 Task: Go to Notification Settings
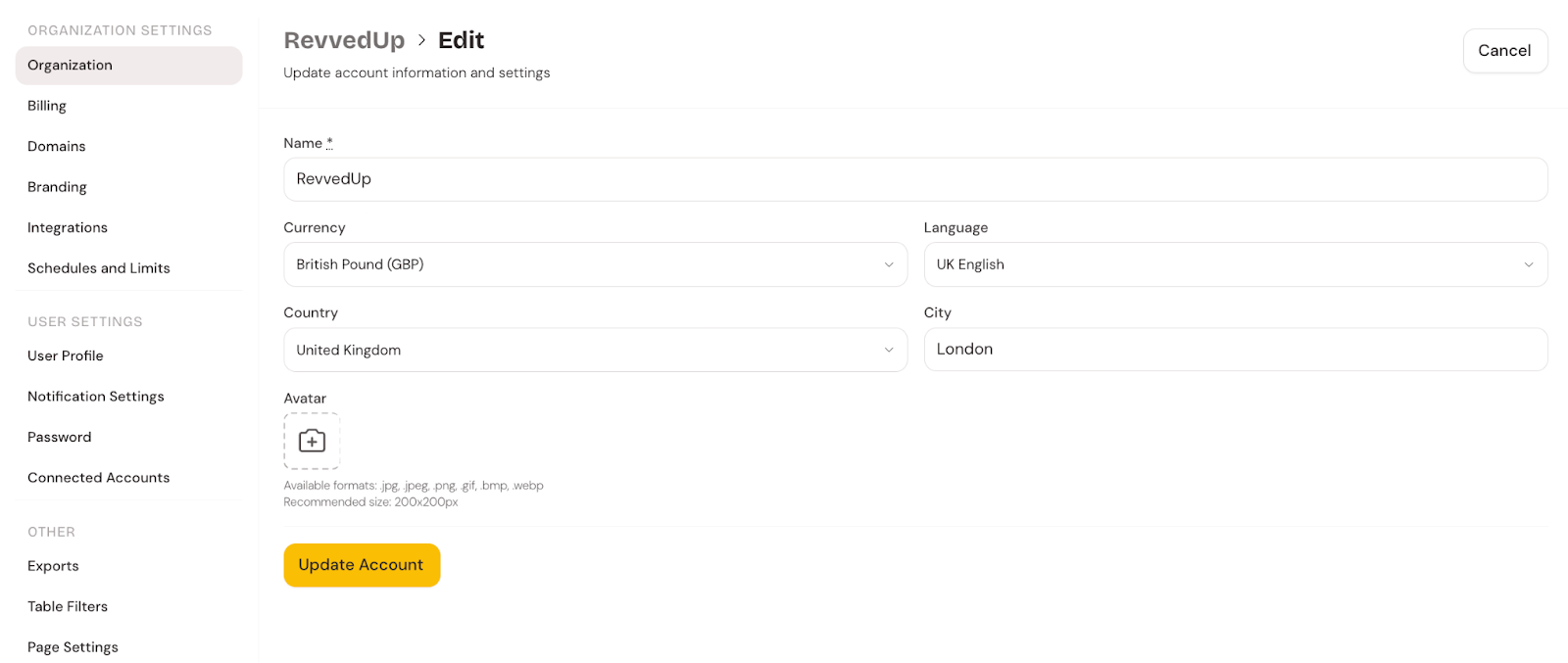coord(96,397)
